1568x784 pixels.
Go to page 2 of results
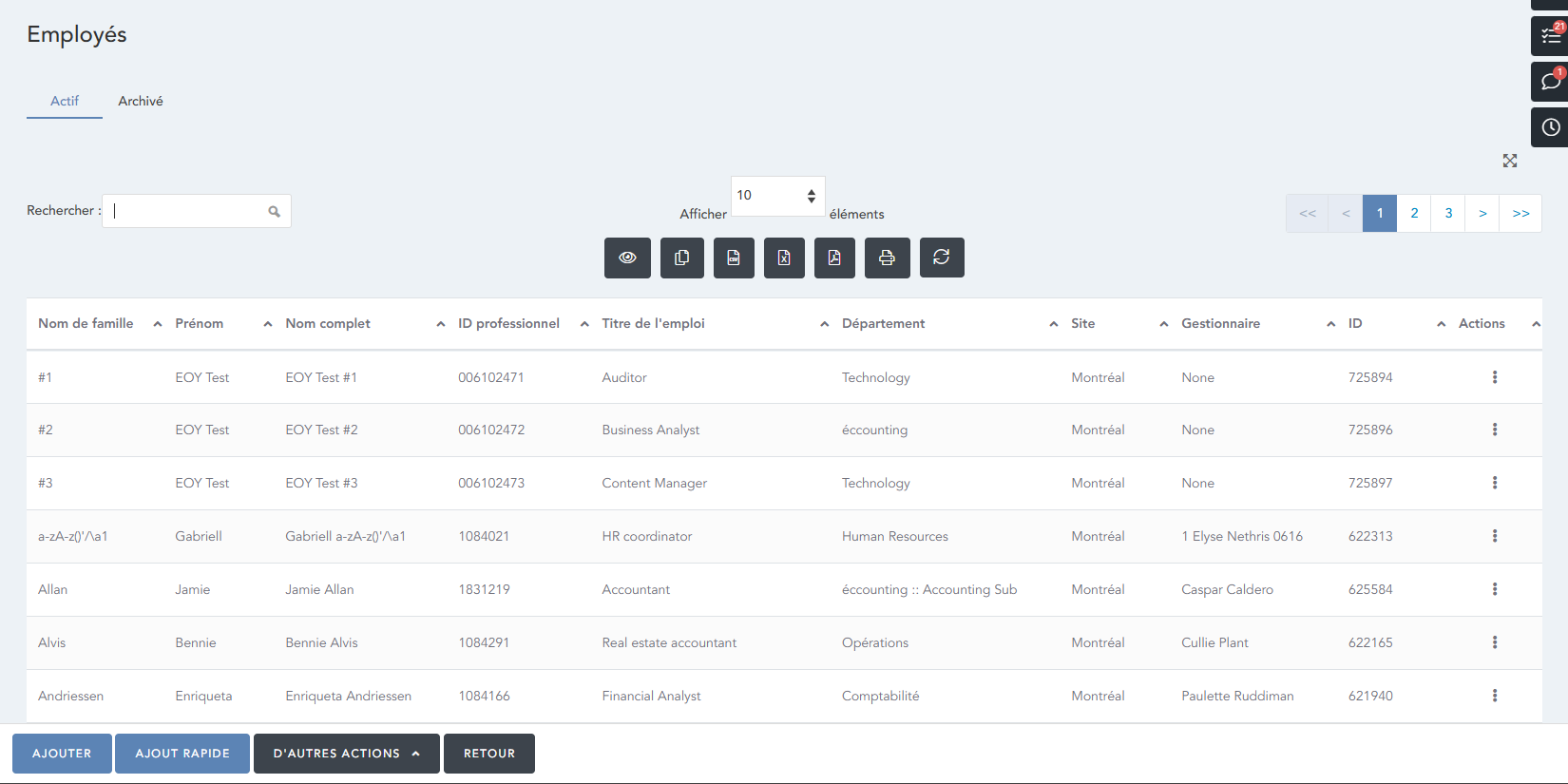(x=1414, y=213)
